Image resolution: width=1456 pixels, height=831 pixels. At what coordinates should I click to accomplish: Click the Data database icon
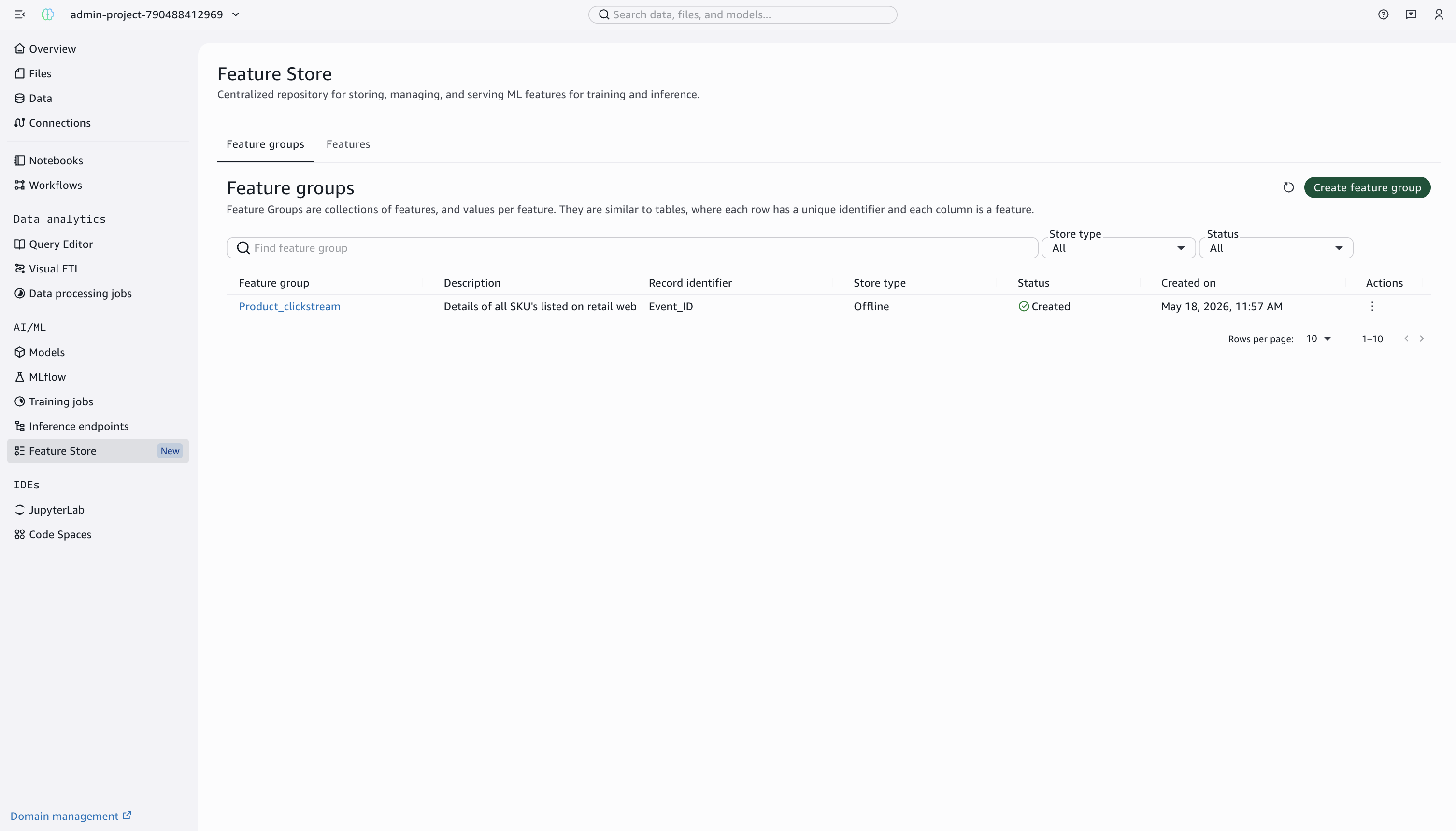(20, 98)
